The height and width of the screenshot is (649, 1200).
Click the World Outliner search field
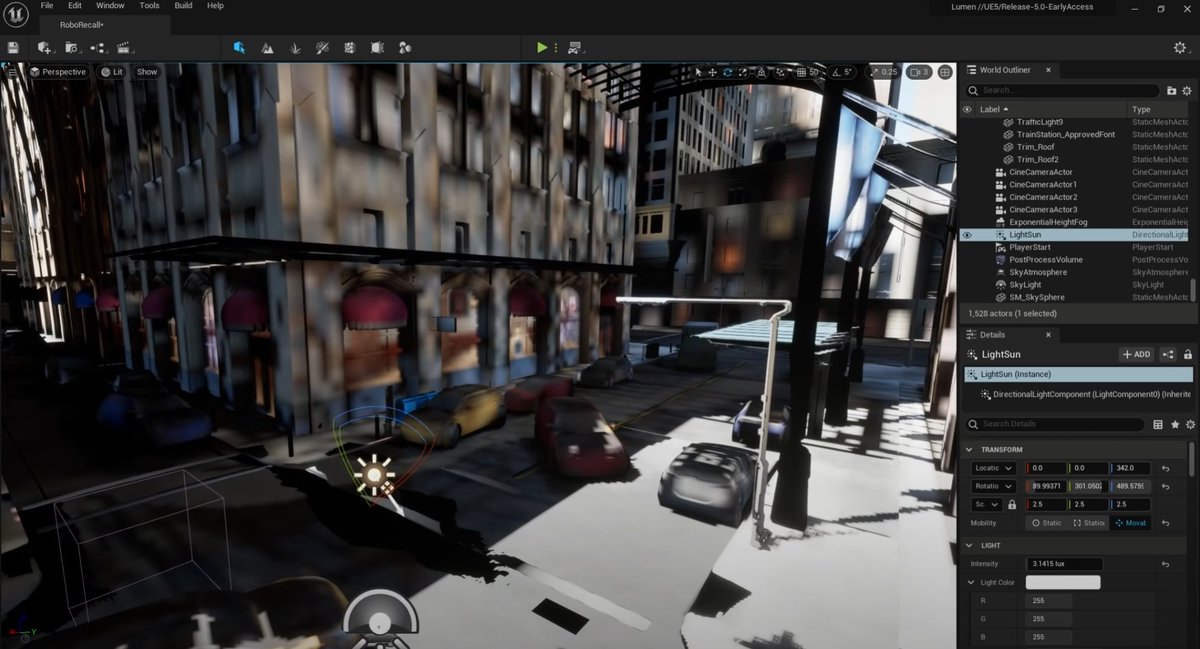pyautogui.click(x=1061, y=90)
